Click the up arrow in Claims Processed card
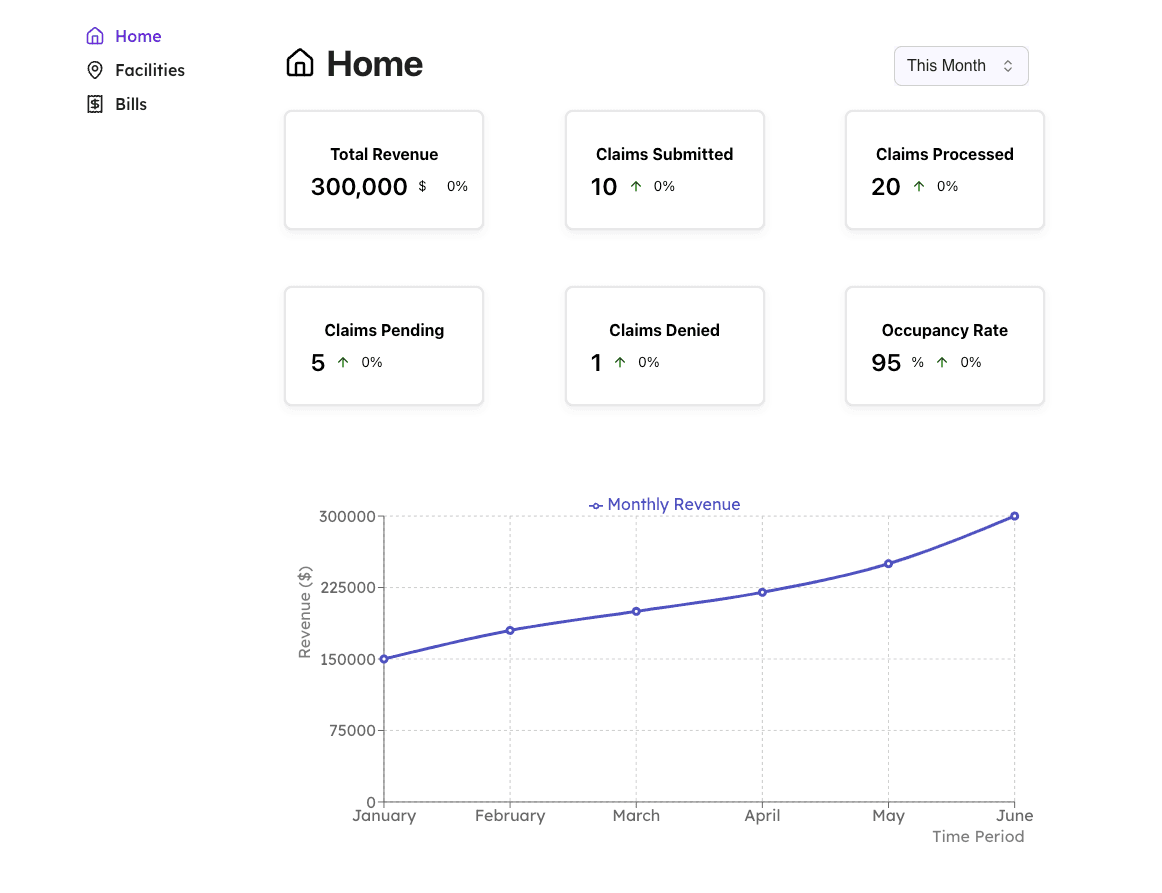Screen dimensions: 1162x893 click(x=919, y=186)
